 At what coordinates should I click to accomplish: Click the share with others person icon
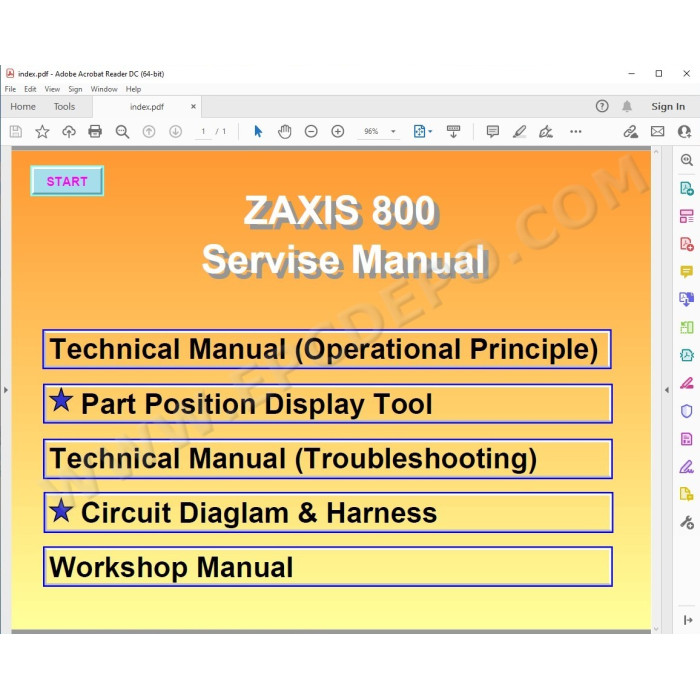pyautogui.click(x=684, y=131)
